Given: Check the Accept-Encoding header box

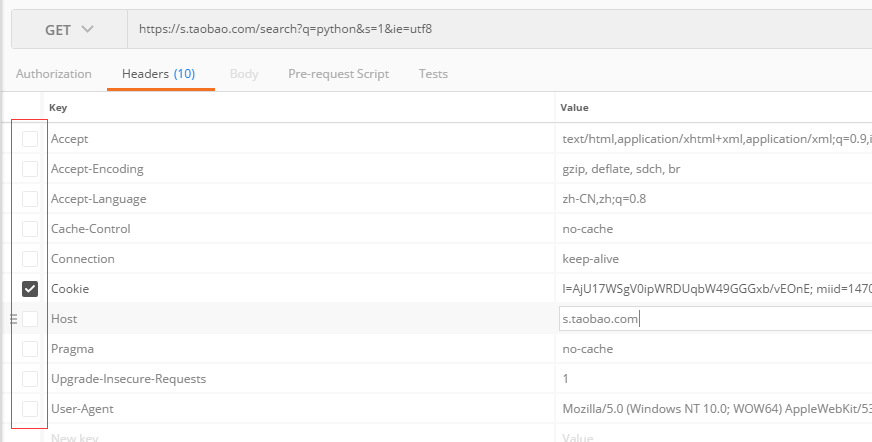Looking at the screenshot, I should [x=30, y=169].
